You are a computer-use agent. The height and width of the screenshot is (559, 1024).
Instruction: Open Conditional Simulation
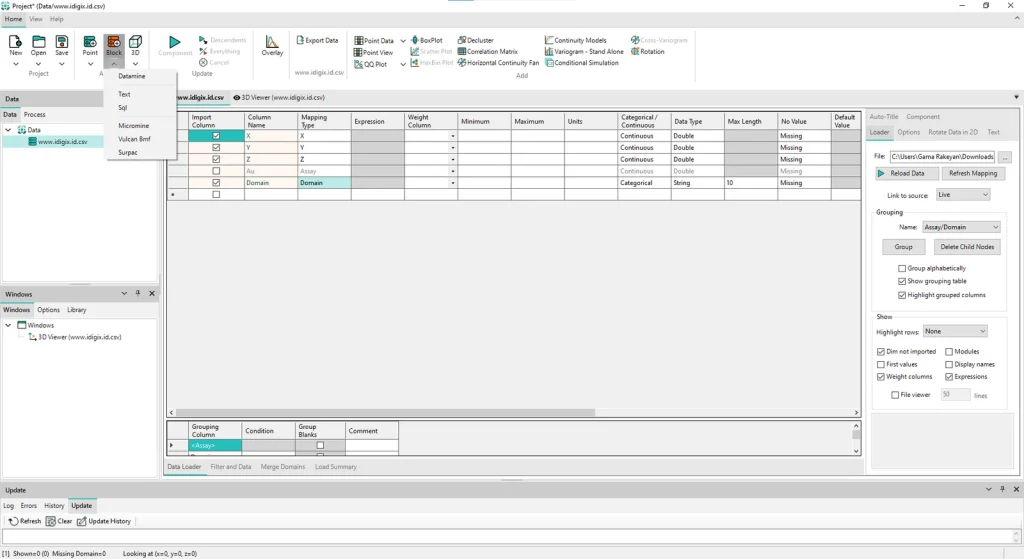tap(582, 63)
